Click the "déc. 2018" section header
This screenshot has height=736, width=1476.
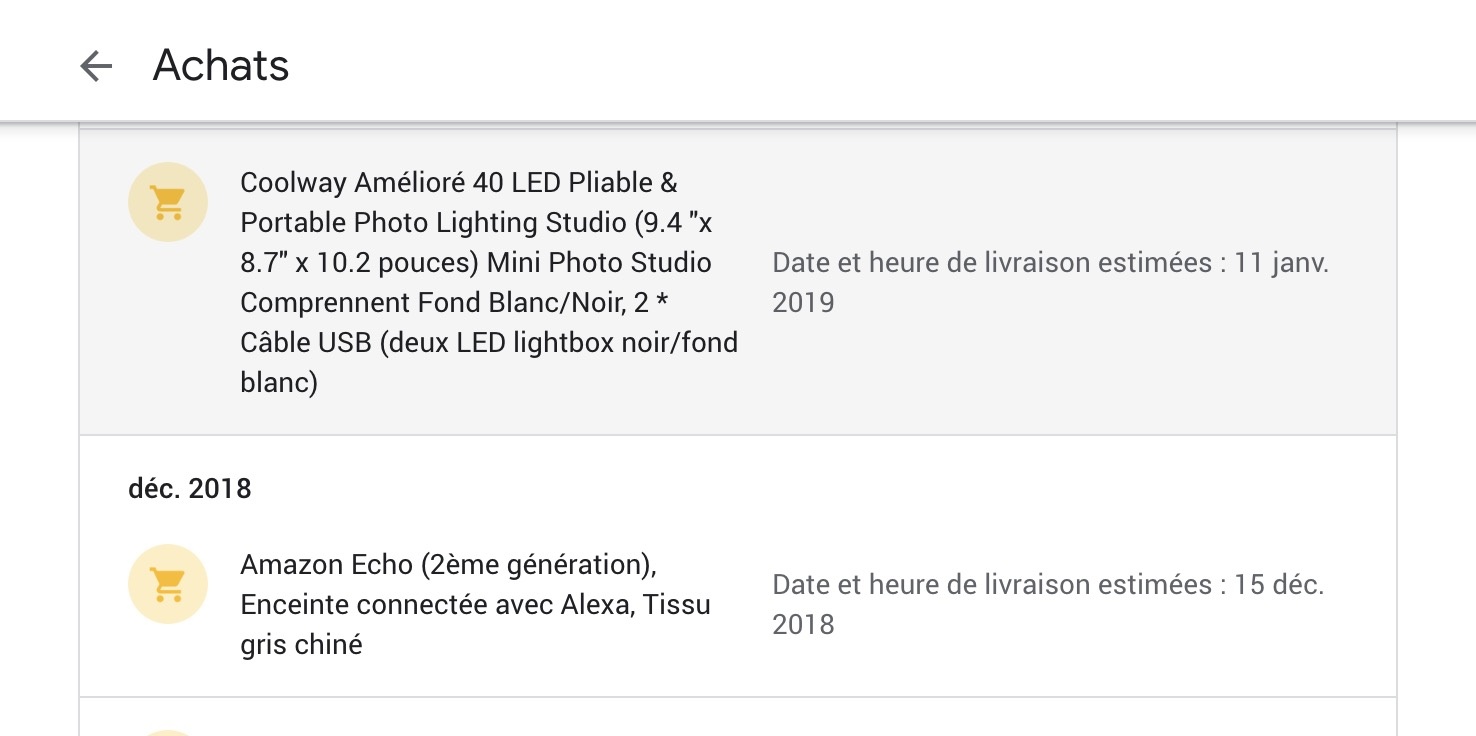(x=190, y=489)
